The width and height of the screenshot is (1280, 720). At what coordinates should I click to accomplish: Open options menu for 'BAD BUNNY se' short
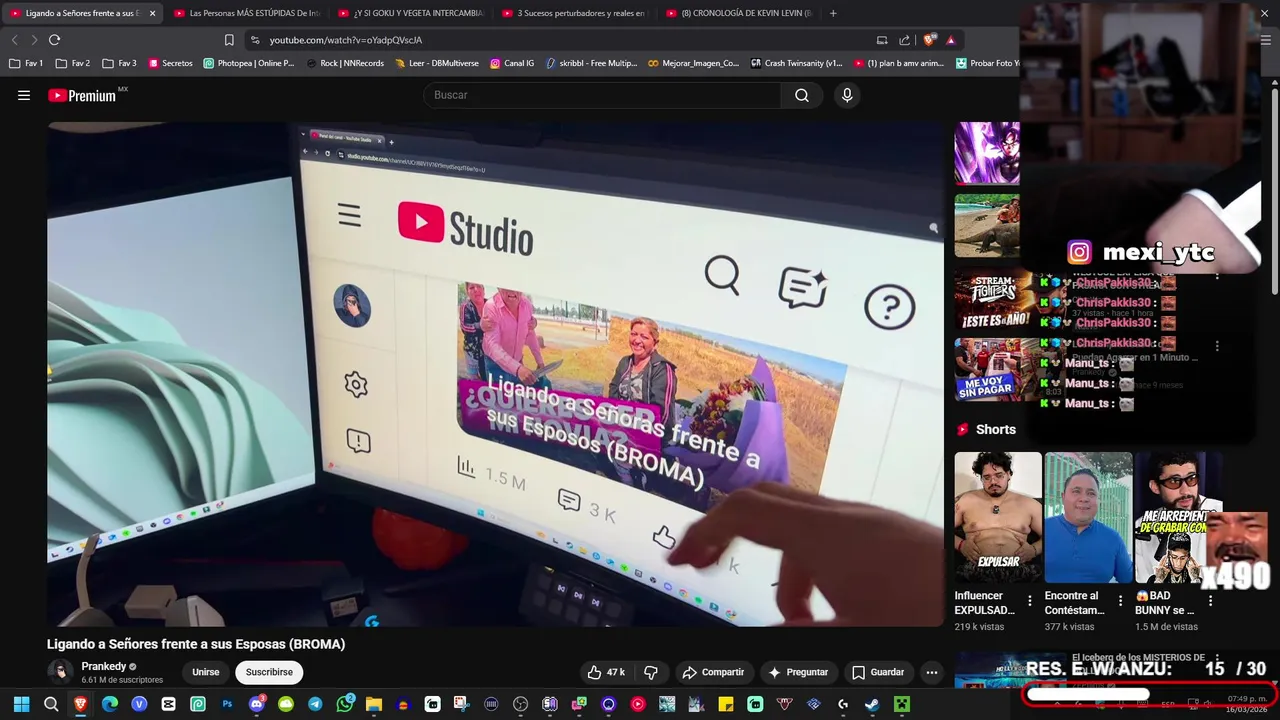[1210, 601]
